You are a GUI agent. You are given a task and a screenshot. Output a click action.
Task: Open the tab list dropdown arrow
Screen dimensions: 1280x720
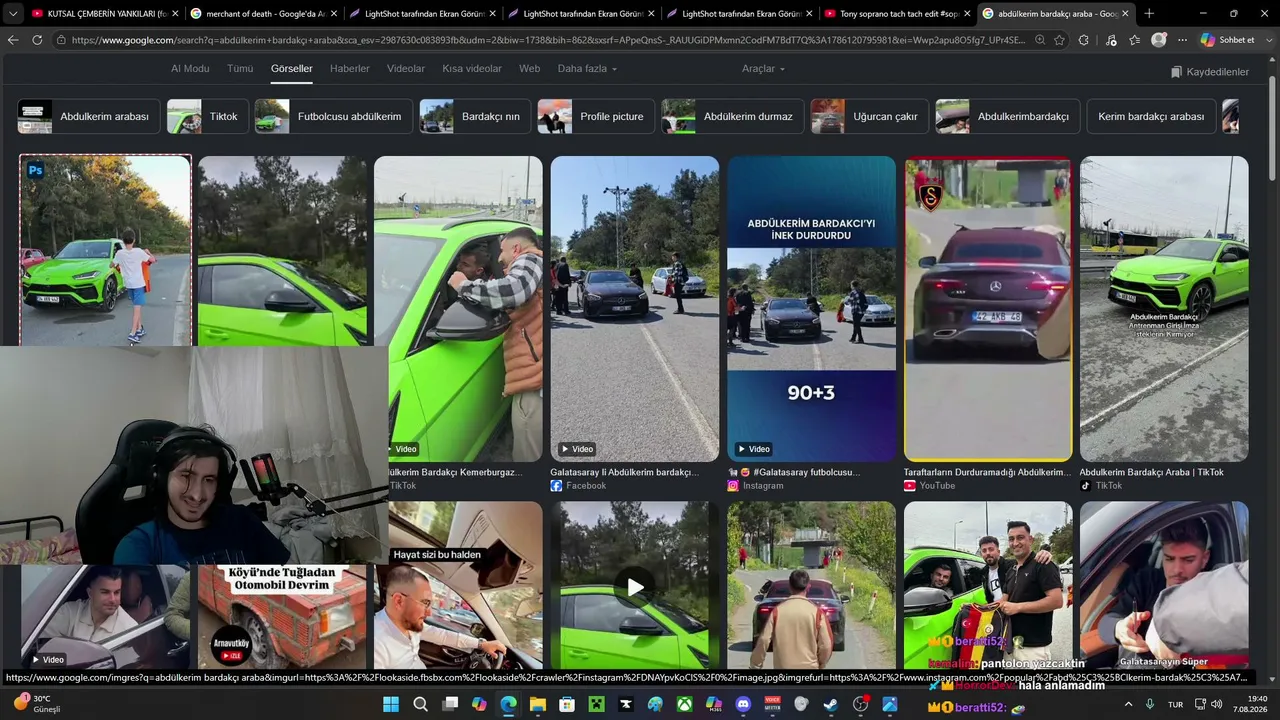coord(13,14)
